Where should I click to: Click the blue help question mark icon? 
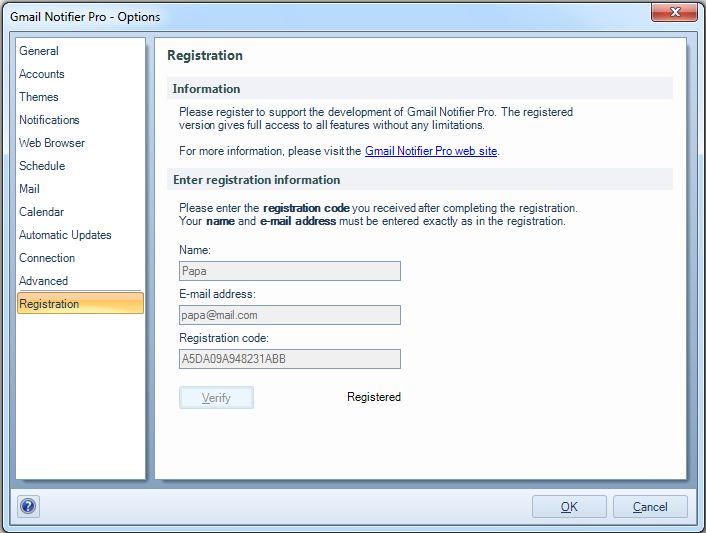[x=28, y=506]
